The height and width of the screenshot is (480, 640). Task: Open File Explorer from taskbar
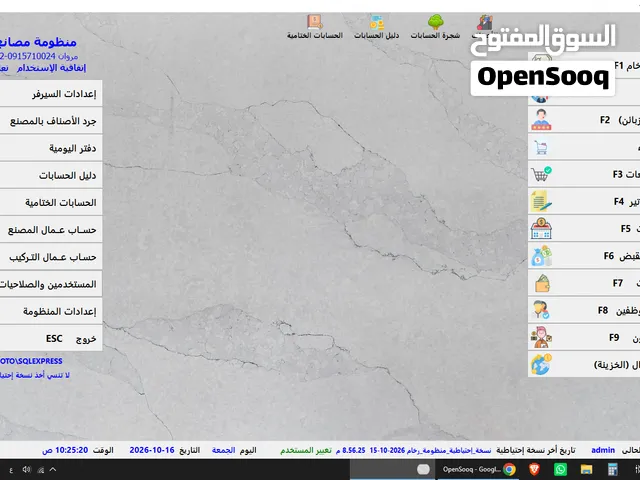point(587,470)
